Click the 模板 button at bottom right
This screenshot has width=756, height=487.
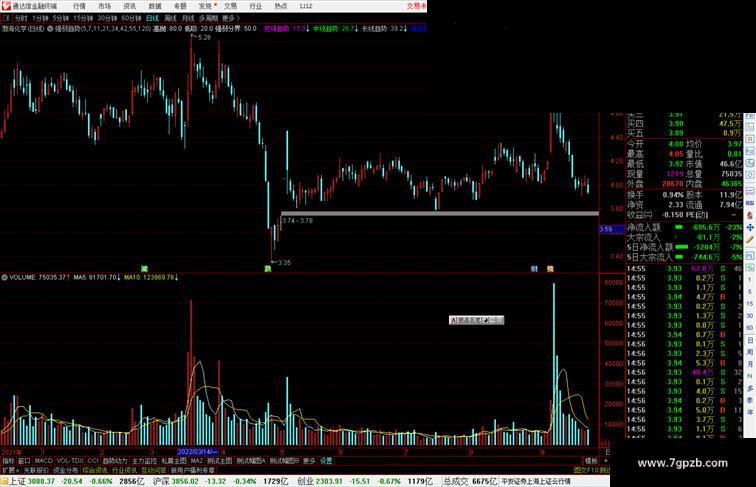(591, 461)
